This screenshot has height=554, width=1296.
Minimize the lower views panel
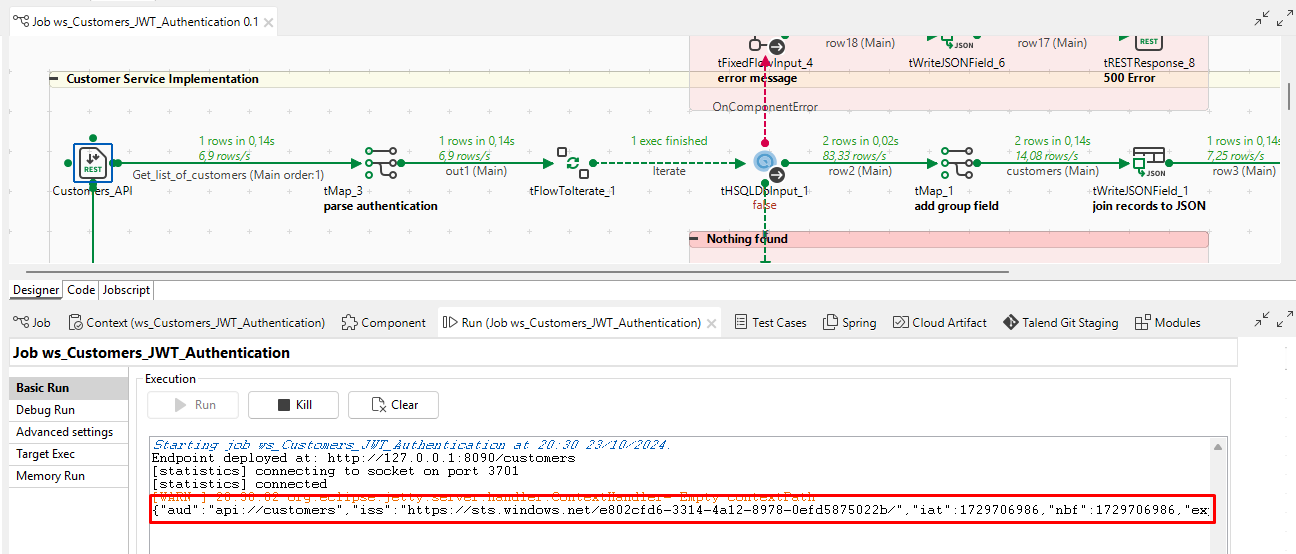click(x=1261, y=320)
